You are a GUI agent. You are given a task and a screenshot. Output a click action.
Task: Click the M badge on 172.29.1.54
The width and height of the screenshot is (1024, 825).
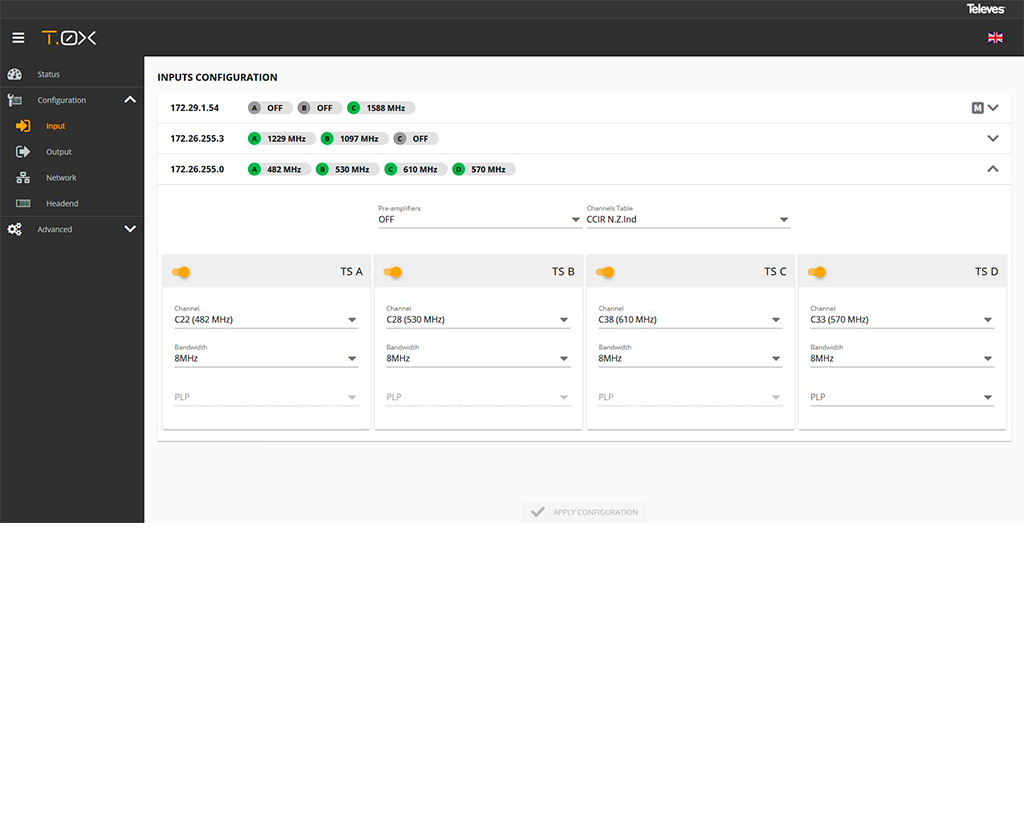(977, 108)
